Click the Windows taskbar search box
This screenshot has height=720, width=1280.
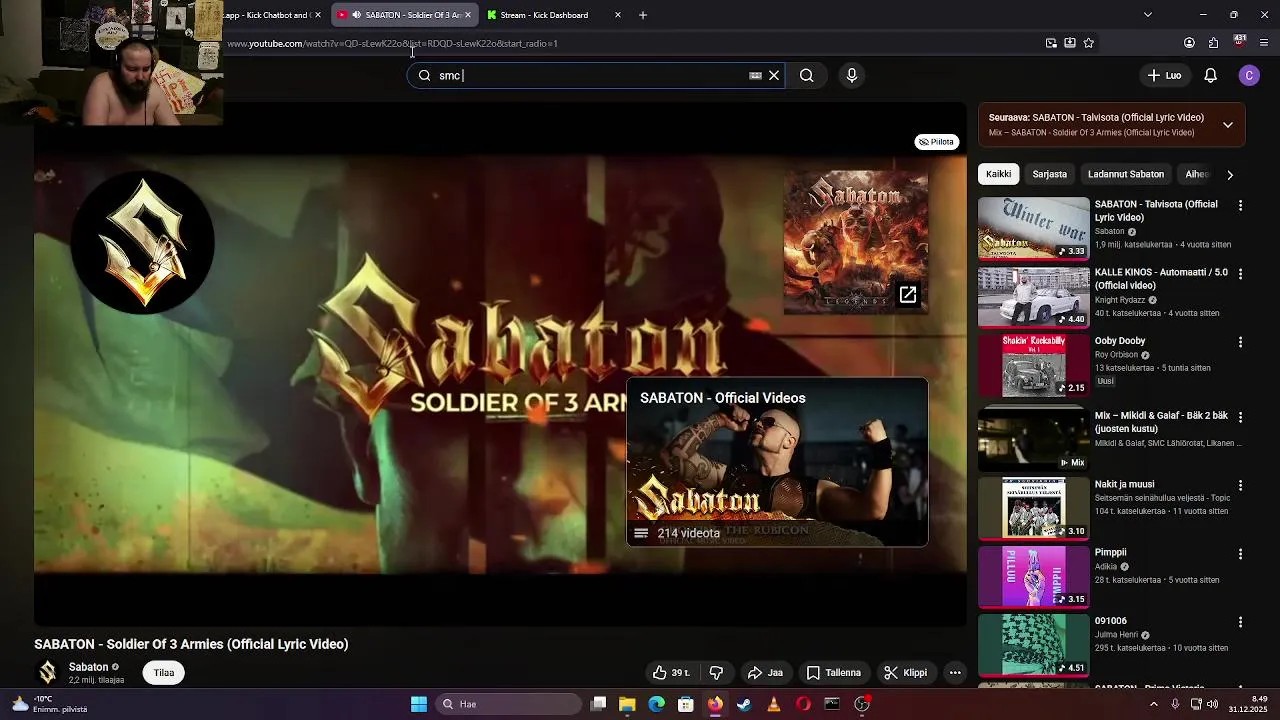click(510, 704)
